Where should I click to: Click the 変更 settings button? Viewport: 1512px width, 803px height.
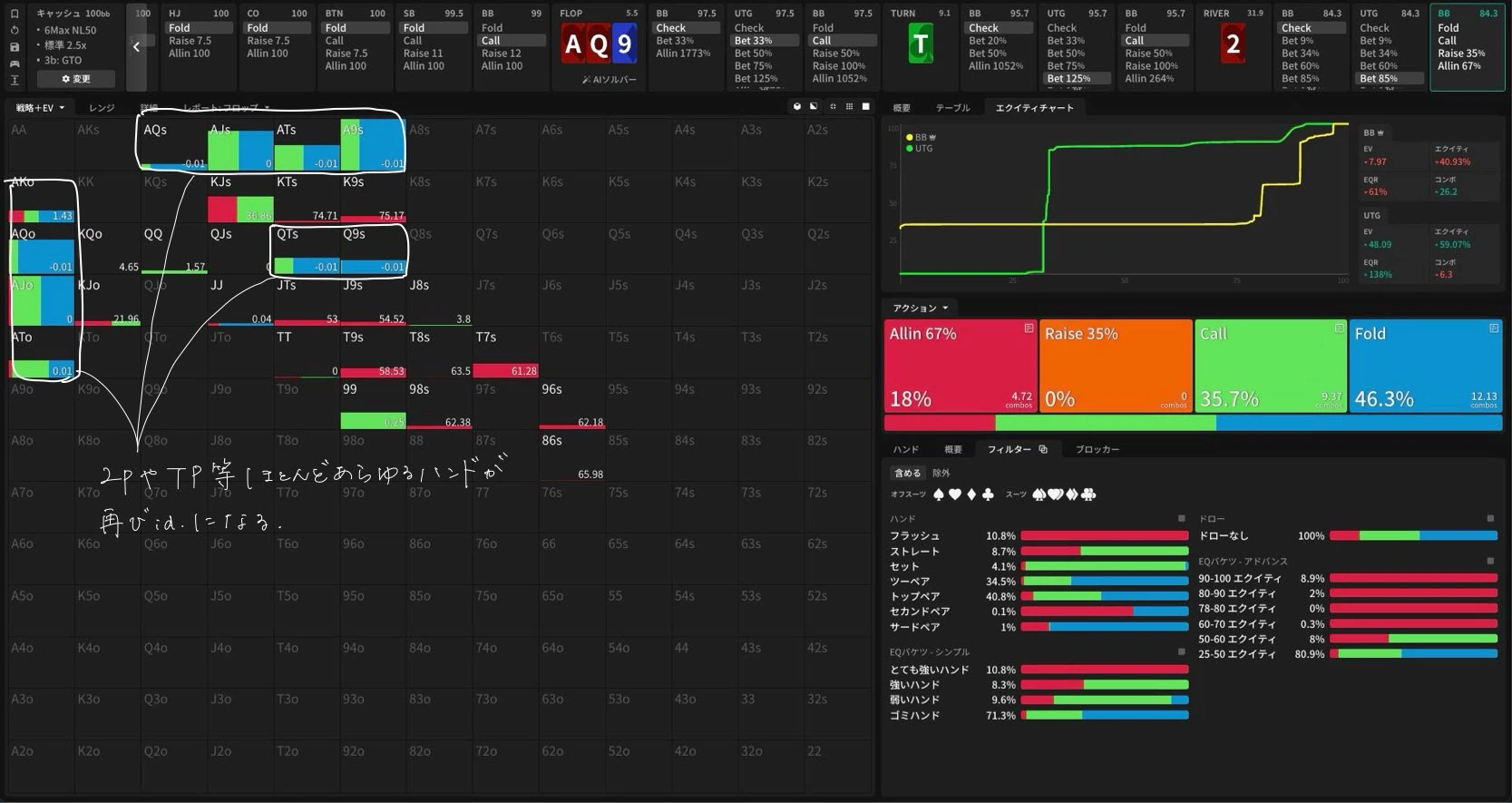pyautogui.click(x=76, y=79)
